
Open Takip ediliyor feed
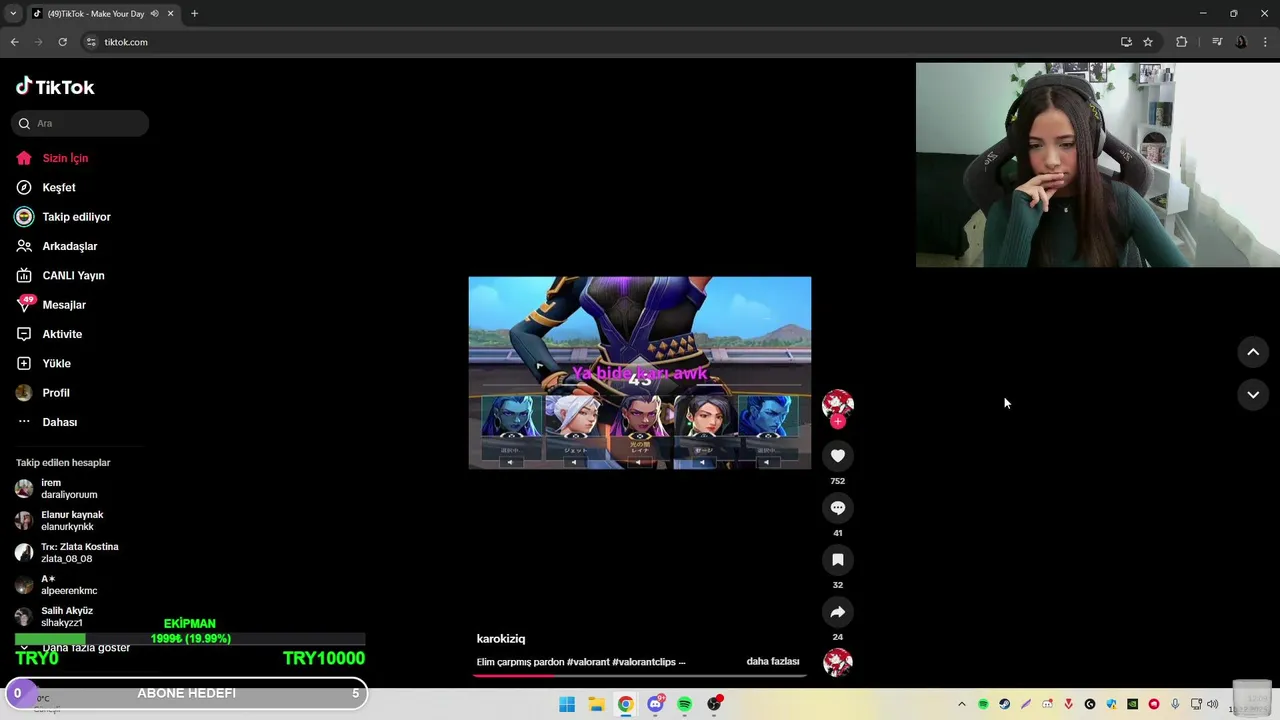tap(76, 217)
